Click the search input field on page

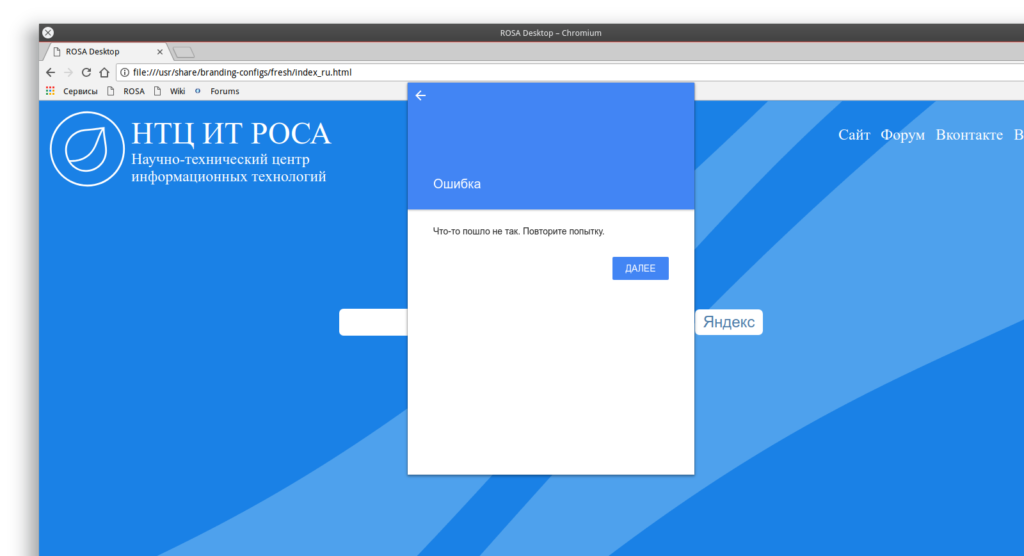coord(372,322)
